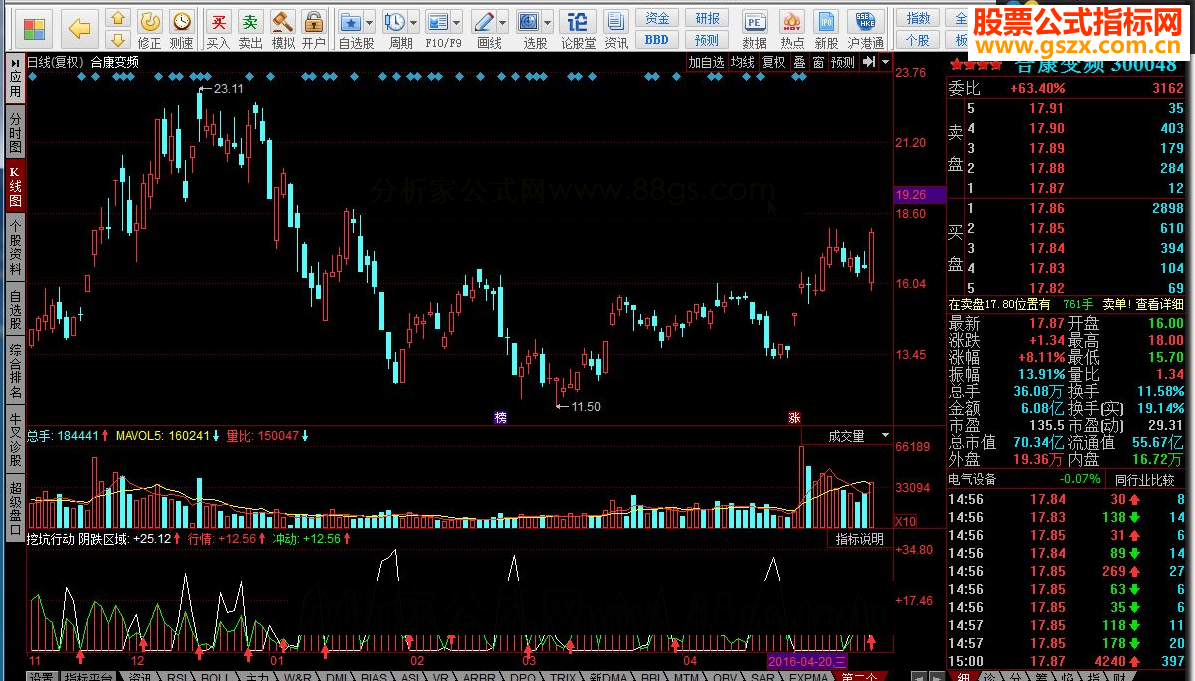Open the 综合排名 sidebar tab

click(15, 371)
